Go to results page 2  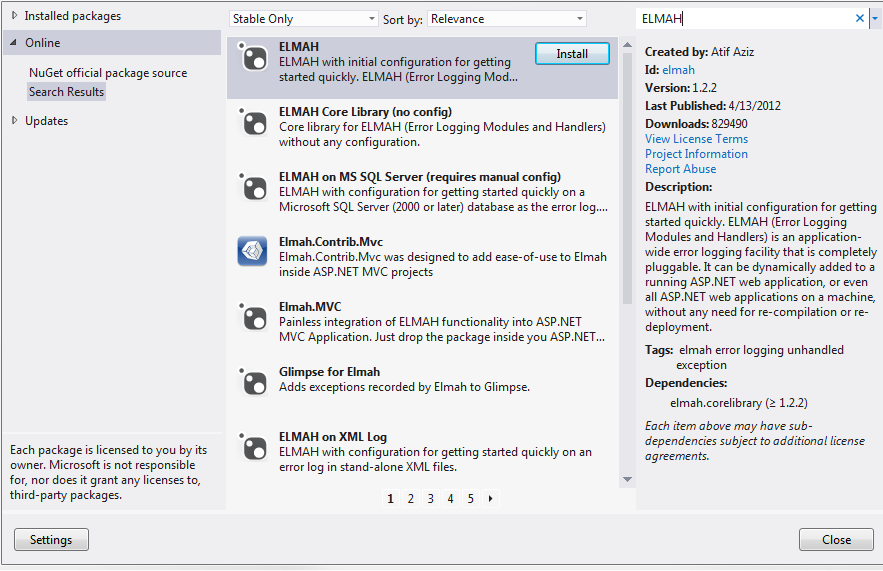[x=411, y=498]
